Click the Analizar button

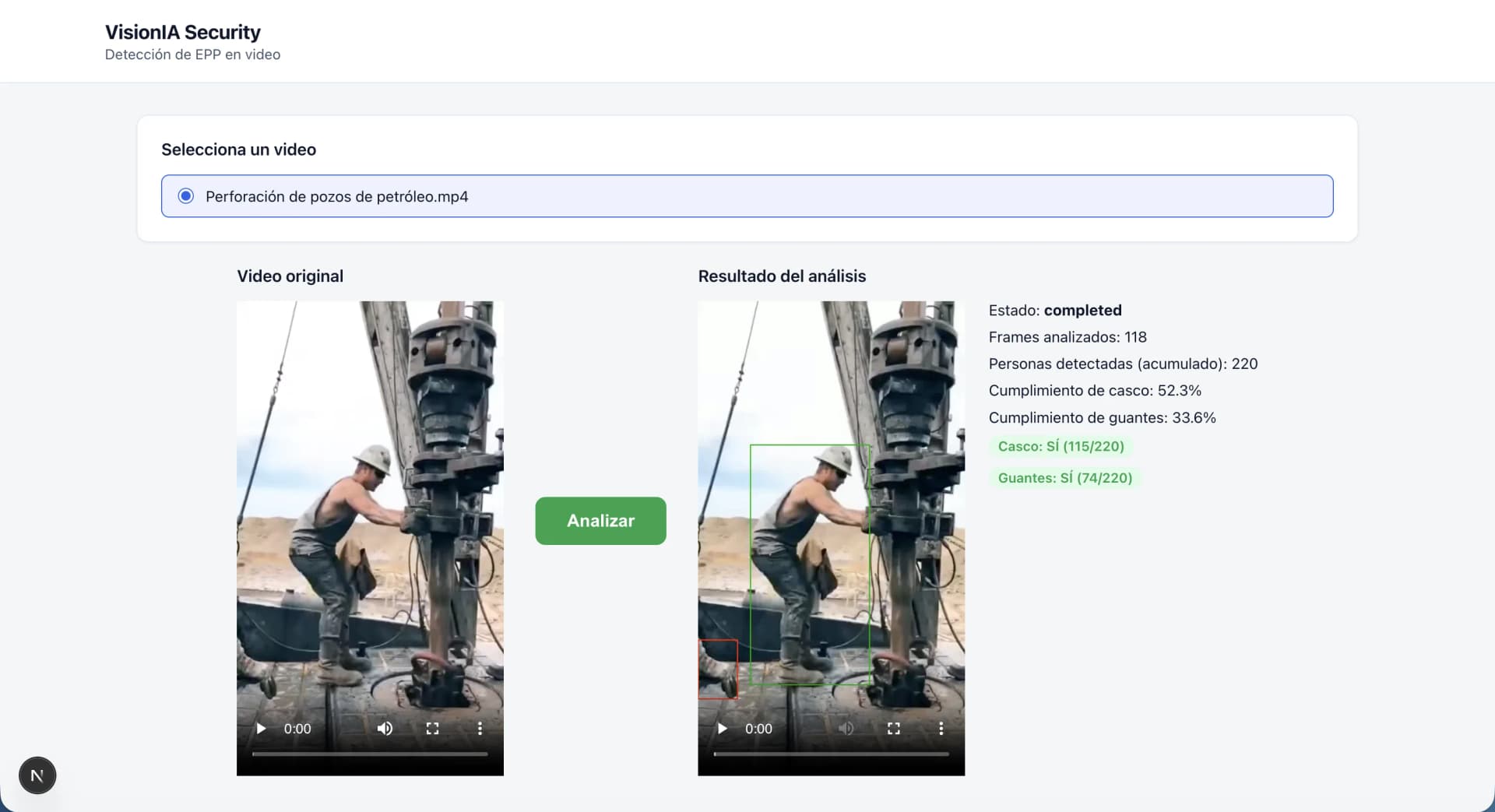pyautogui.click(x=600, y=521)
